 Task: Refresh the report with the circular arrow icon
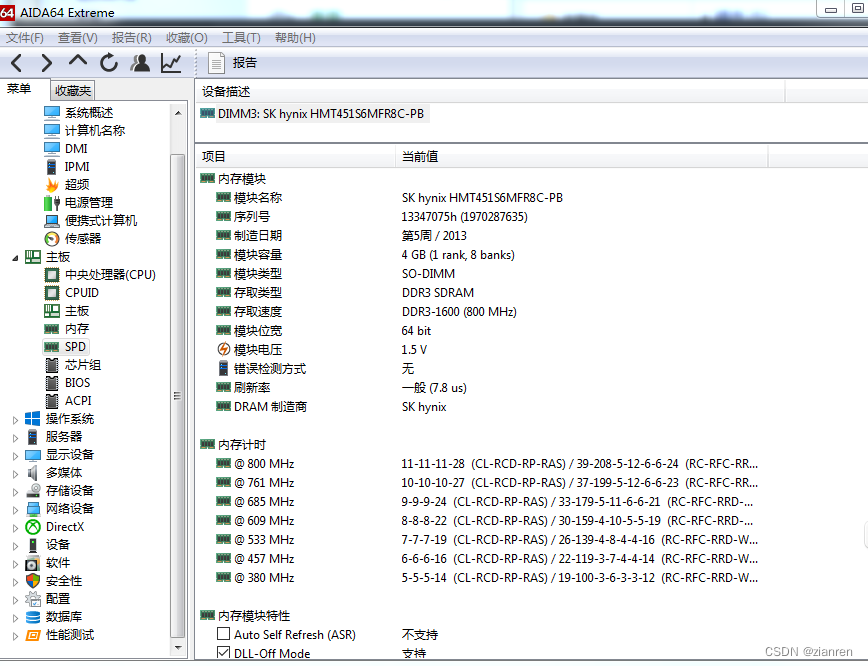[x=108, y=63]
